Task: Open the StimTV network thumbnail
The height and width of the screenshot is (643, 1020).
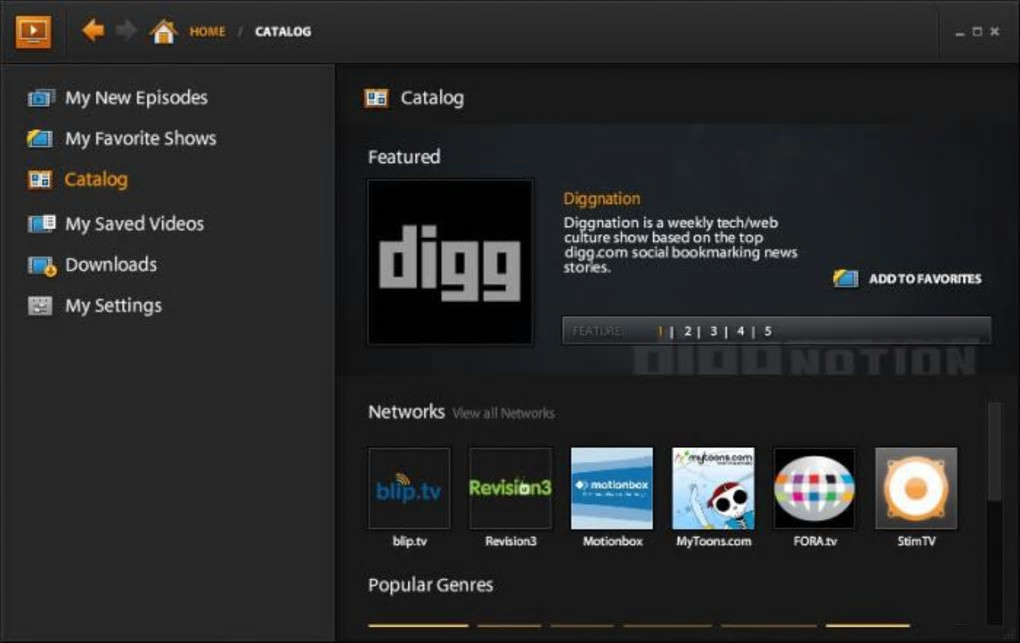Action: click(x=916, y=488)
